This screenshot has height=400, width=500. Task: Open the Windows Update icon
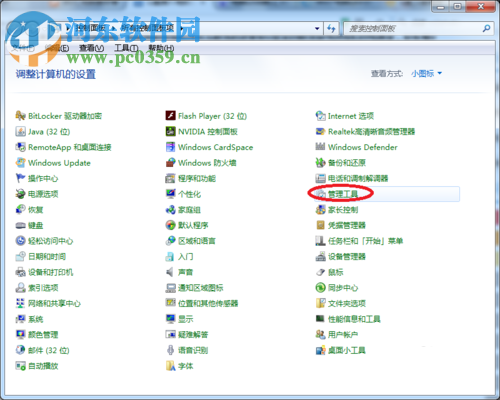point(20,163)
